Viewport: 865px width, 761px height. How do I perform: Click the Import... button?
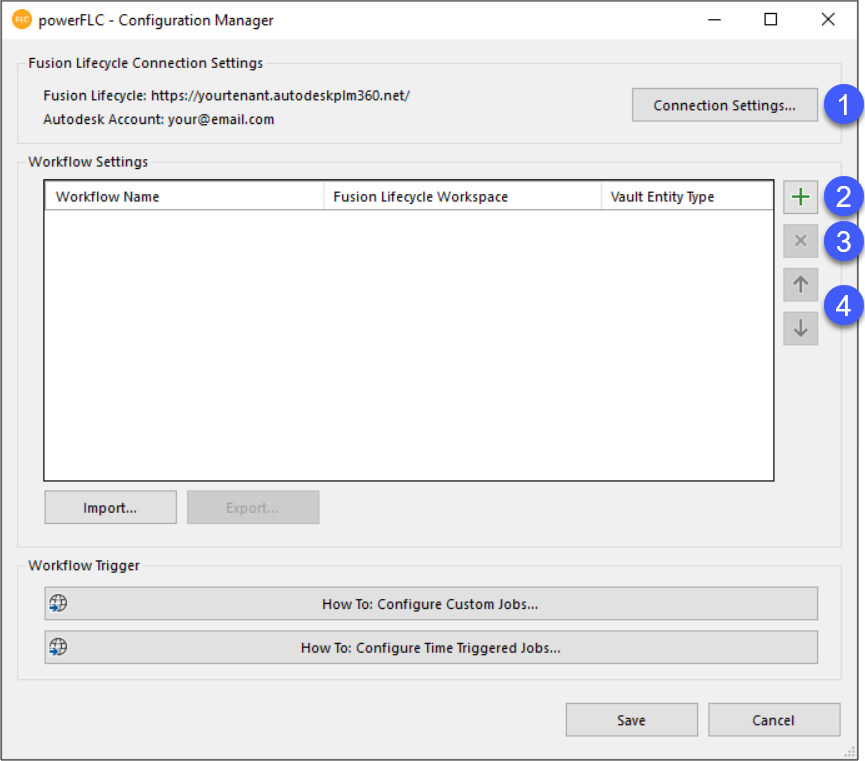110,507
